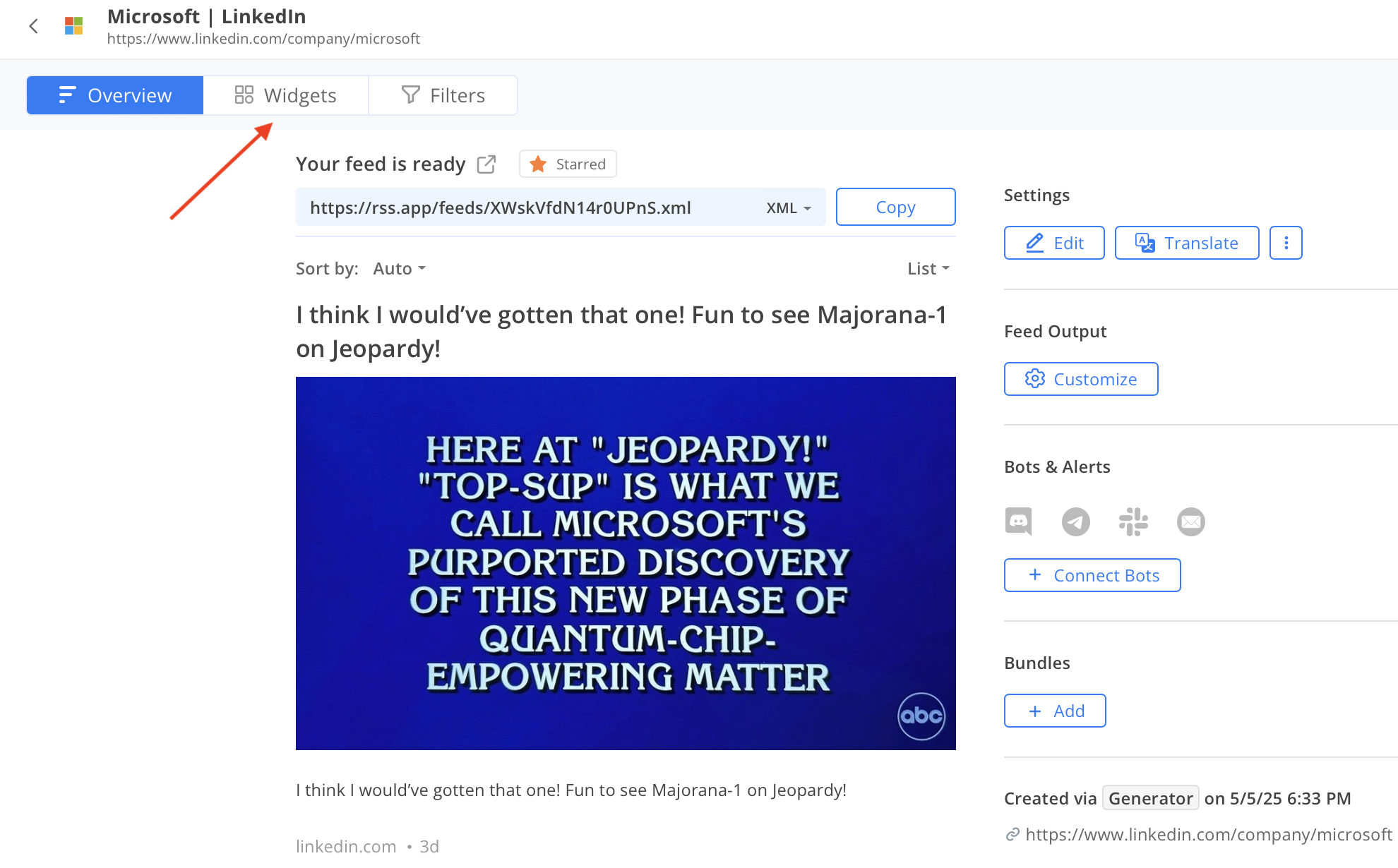Click the header URL linkedin.com/company/microsoft
Image resolution: width=1398 pixels, height=868 pixels.
263,39
